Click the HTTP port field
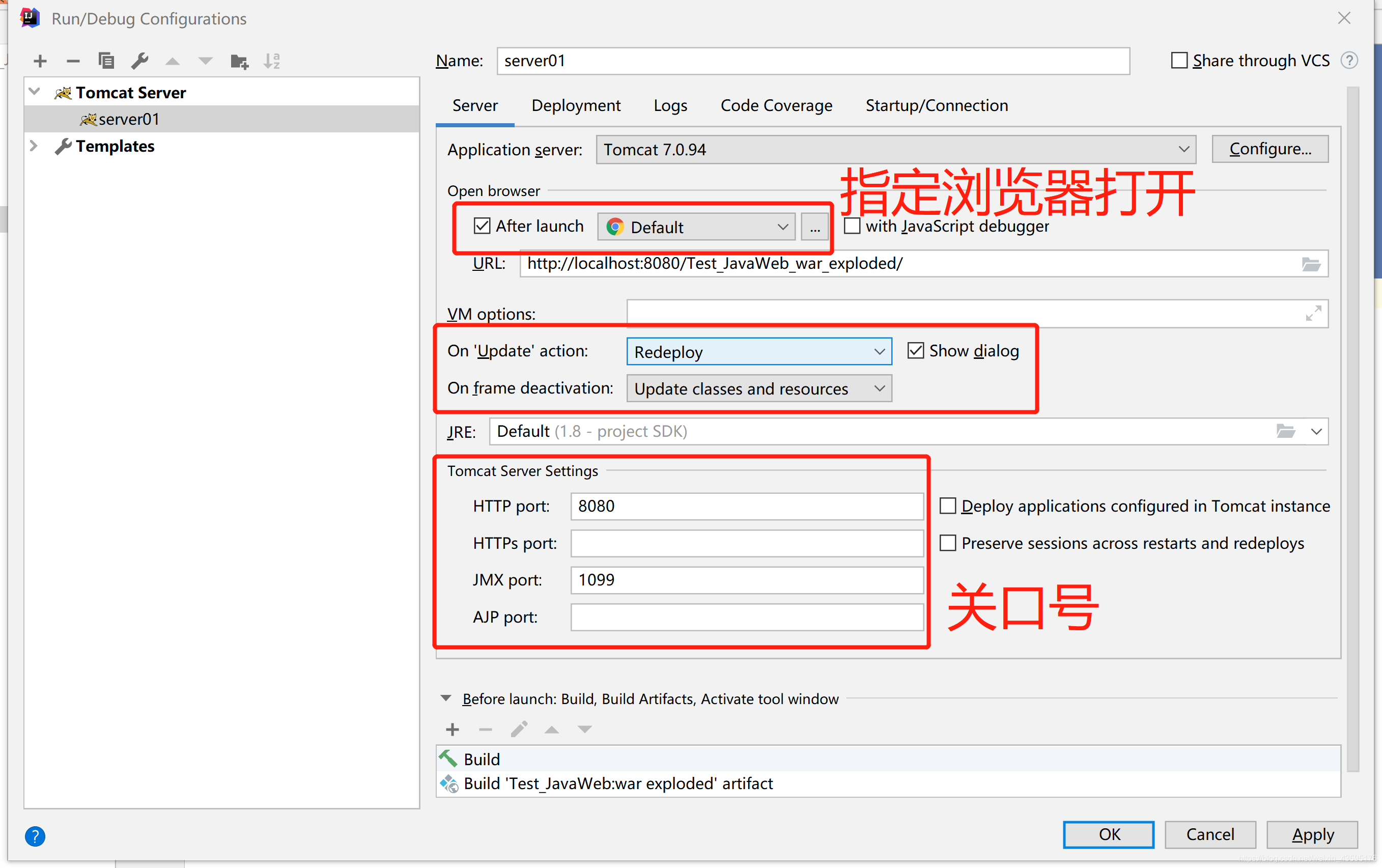The width and height of the screenshot is (1382, 868). pos(747,506)
